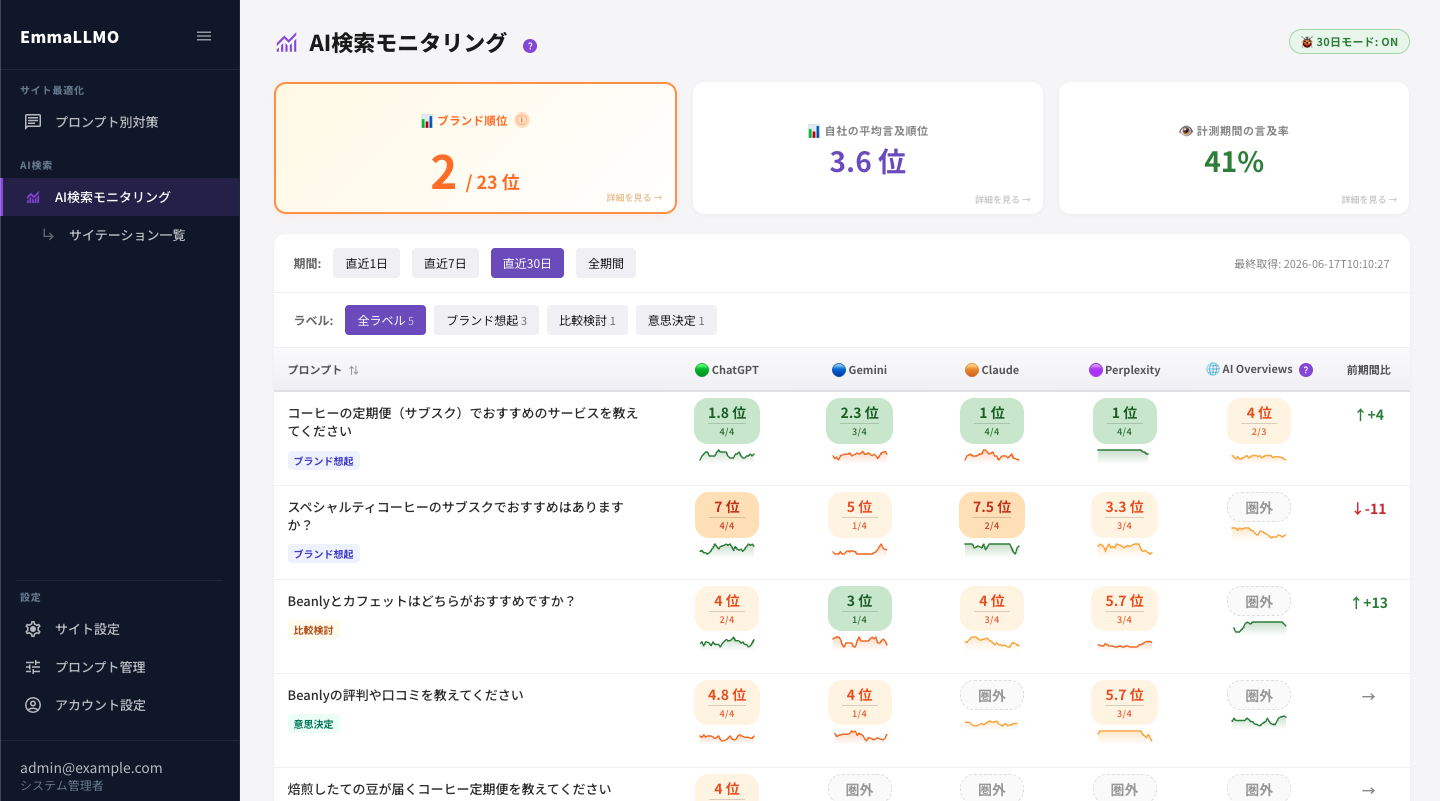Viewport: 1440px width, 801px height.
Task: Click 圏外 AI Overviews cell for Beanlyとカフェット
Action: (1259, 601)
